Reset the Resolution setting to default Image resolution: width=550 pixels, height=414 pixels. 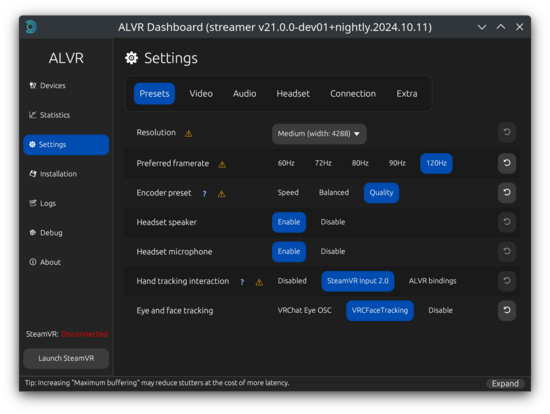coord(507,132)
